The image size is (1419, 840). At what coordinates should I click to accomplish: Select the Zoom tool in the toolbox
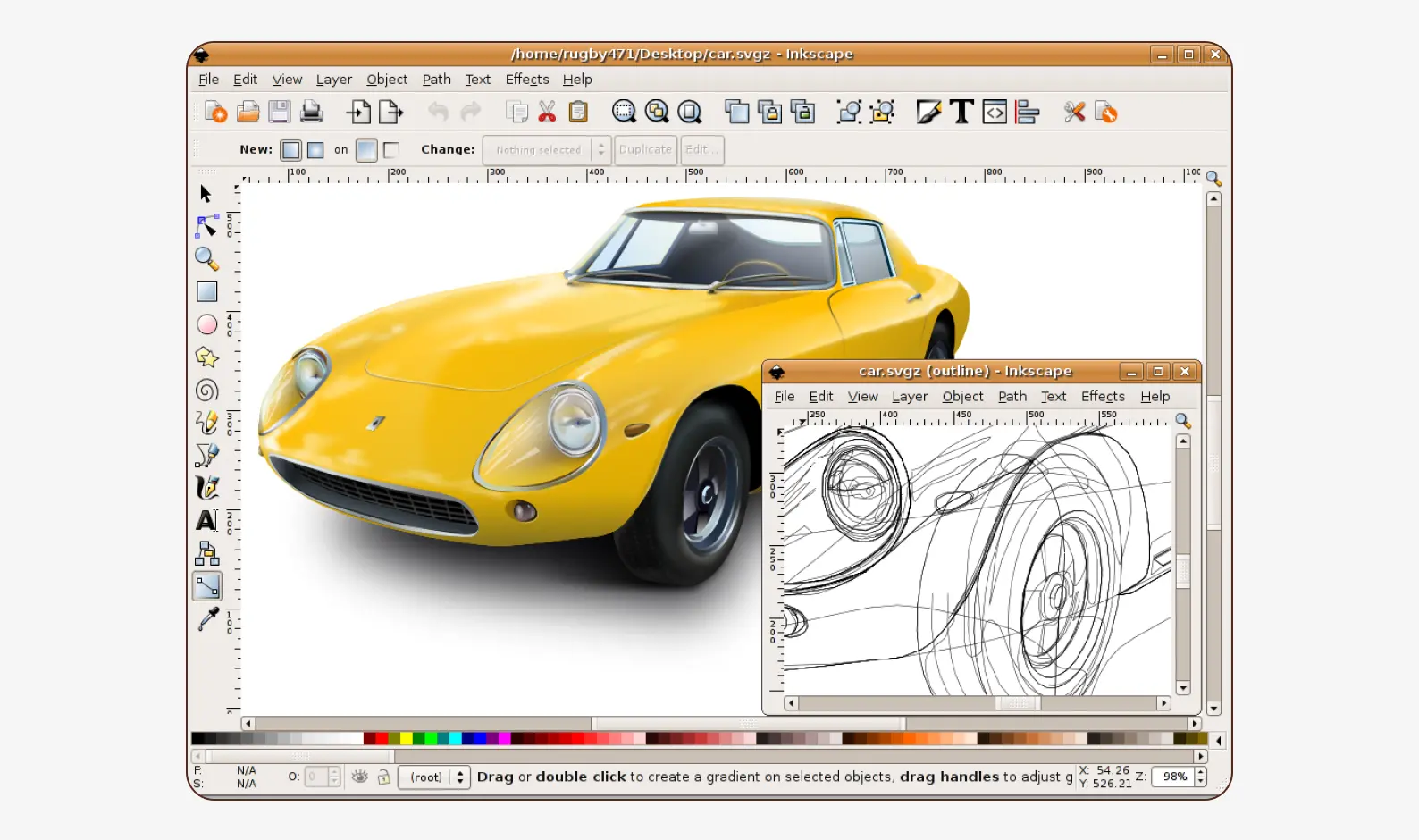pyautogui.click(x=206, y=259)
